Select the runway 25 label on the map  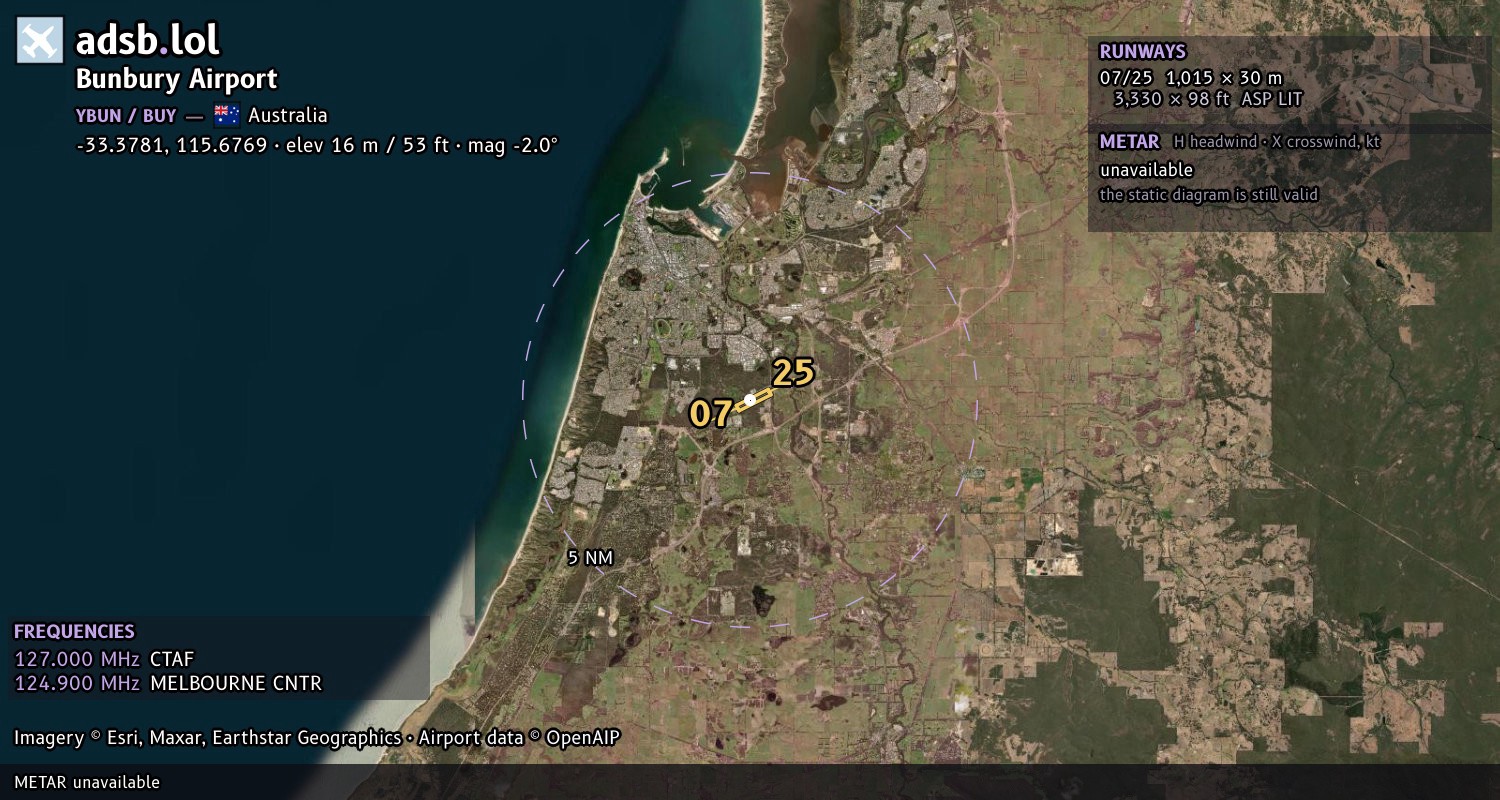793,372
